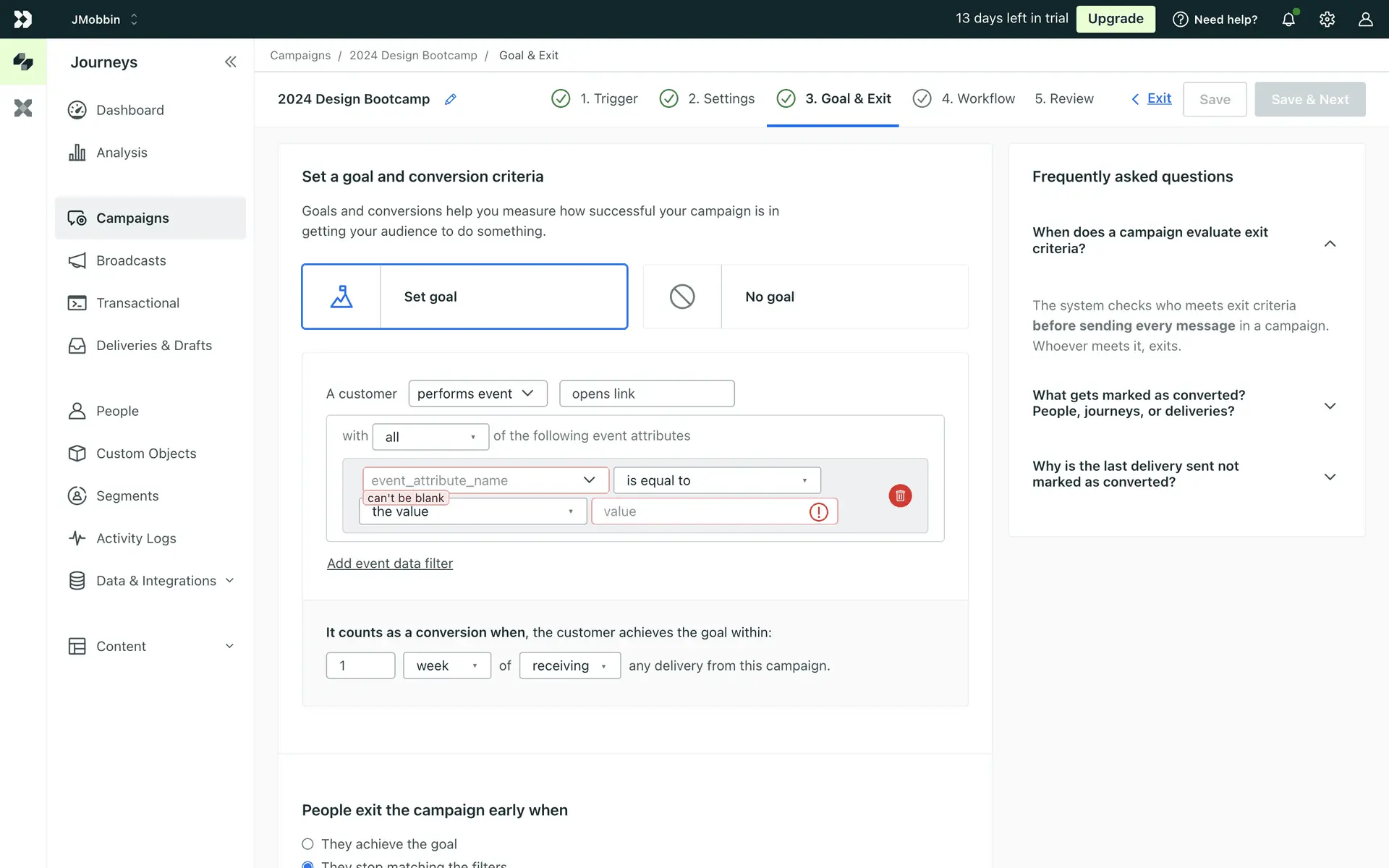Open Activity Logs from sidebar icon
This screenshot has width=1389, height=868.
coord(77,538)
